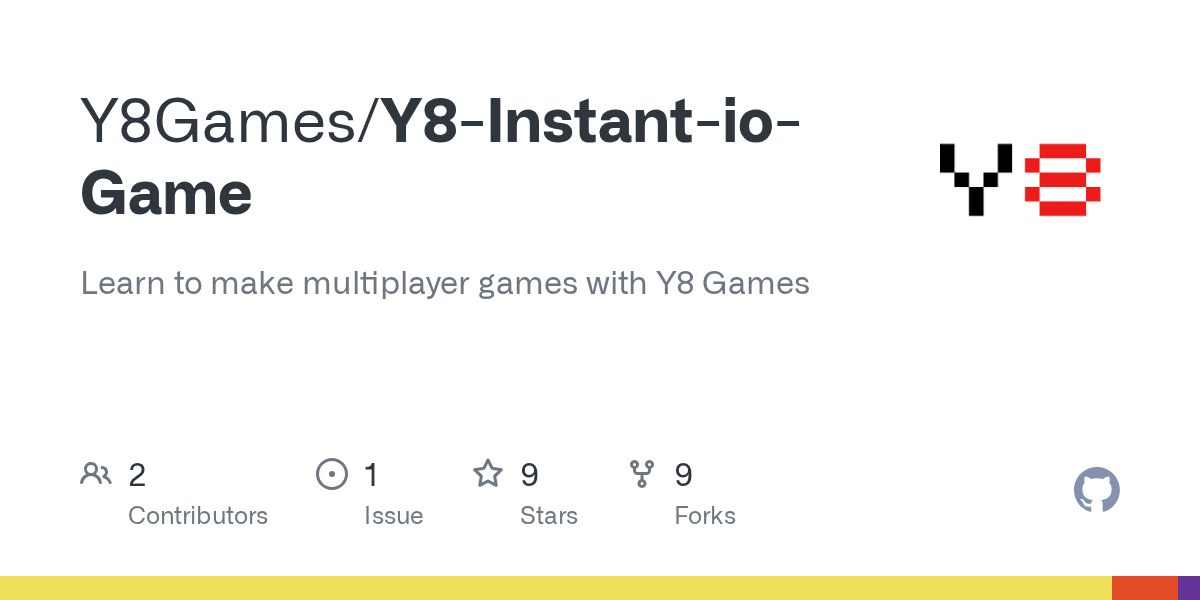Click the GitHub Octocat logo
The height and width of the screenshot is (600, 1200).
click(x=1096, y=490)
